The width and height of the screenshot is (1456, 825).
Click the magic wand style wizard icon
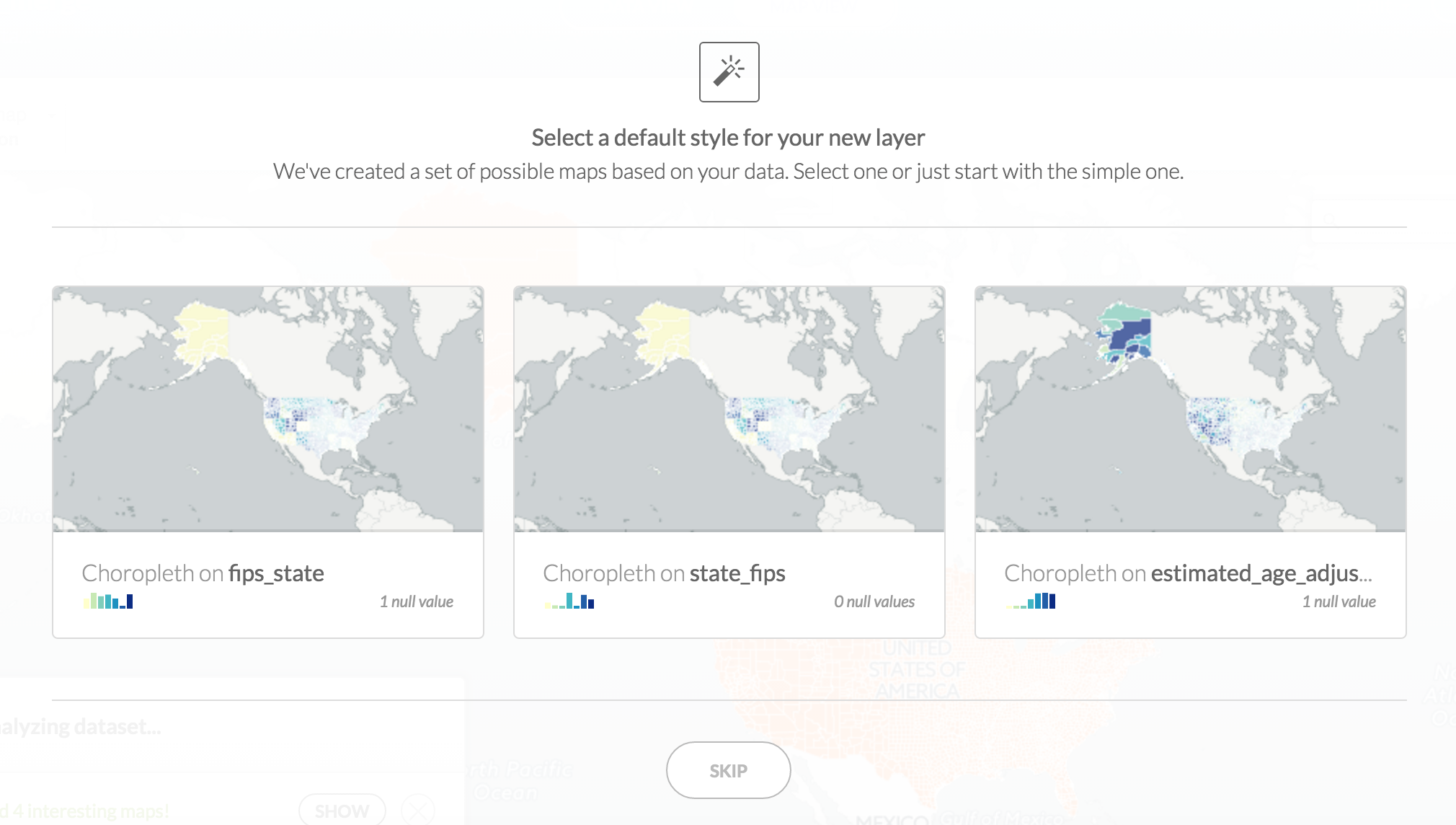[x=728, y=71]
